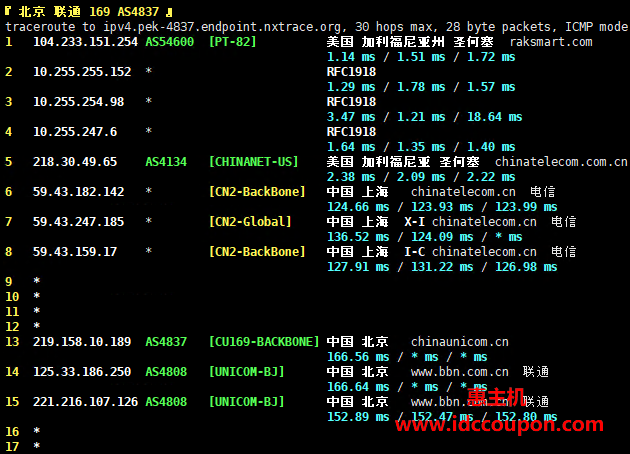Select IP address 125.33.186.250

pyautogui.click(x=82, y=372)
